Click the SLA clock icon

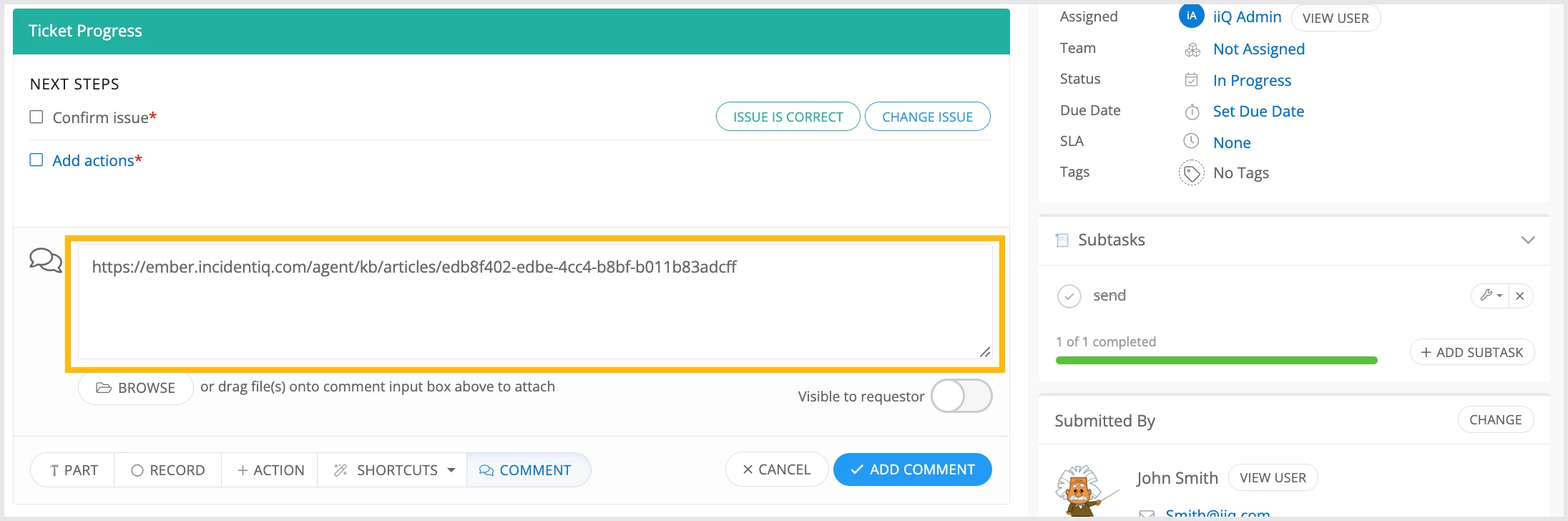click(x=1191, y=141)
